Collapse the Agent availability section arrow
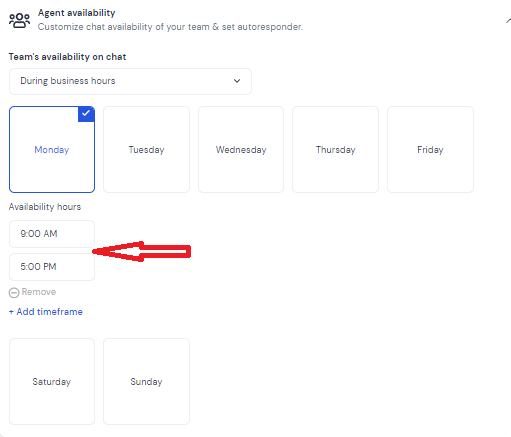 point(508,21)
